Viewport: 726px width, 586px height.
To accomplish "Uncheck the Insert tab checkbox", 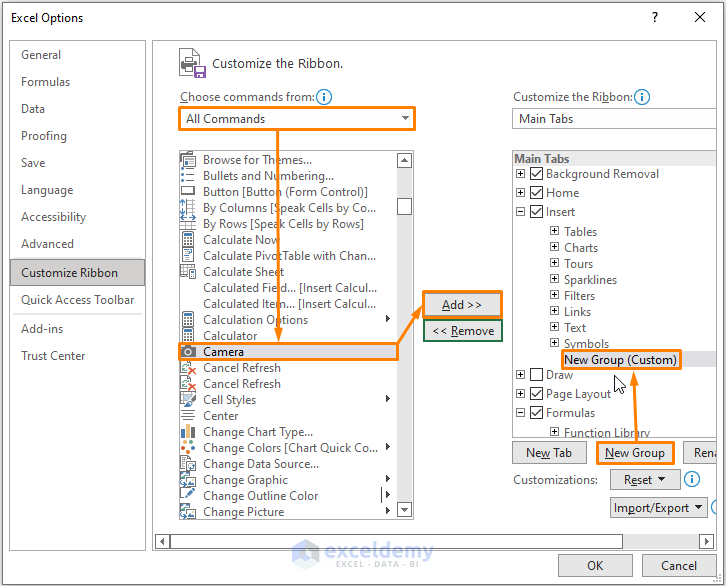I will [536, 212].
